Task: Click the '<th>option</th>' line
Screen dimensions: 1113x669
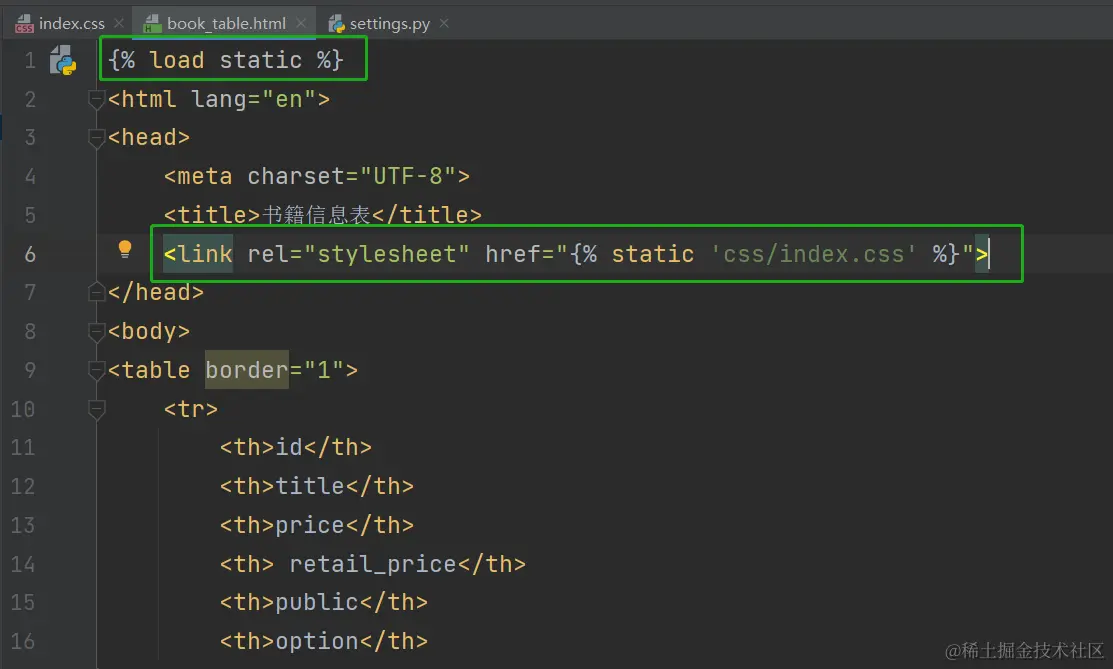Action: (x=324, y=641)
